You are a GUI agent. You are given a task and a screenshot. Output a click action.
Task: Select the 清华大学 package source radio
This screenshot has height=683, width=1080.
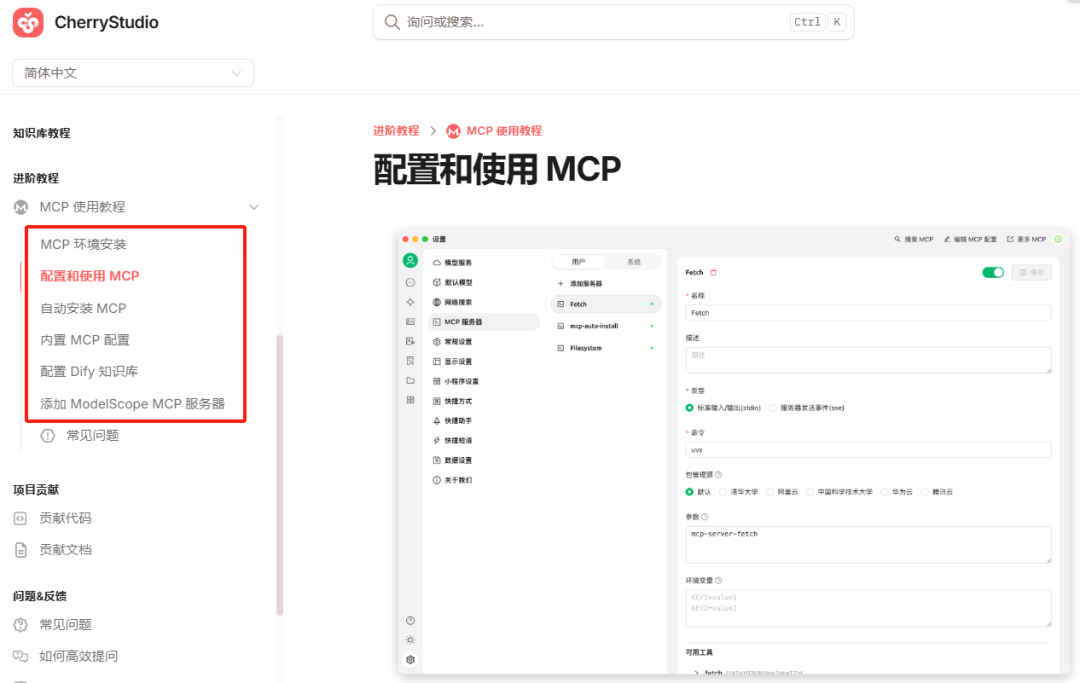[723, 492]
